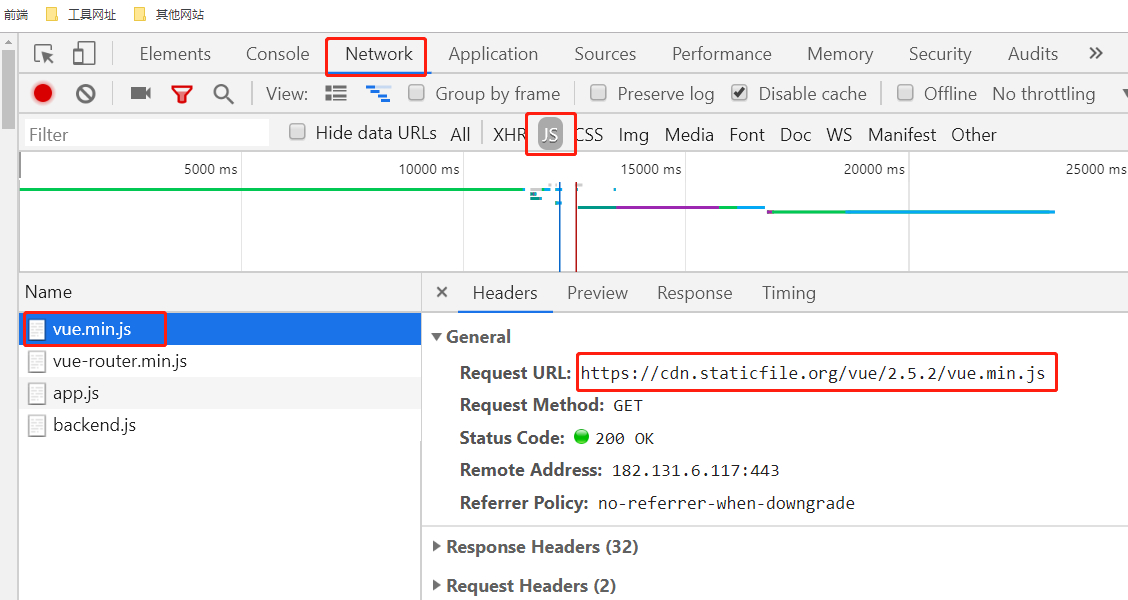Open the Security tab
Image resolution: width=1128 pixels, height=600 pixels.
(x=940, y=54)
